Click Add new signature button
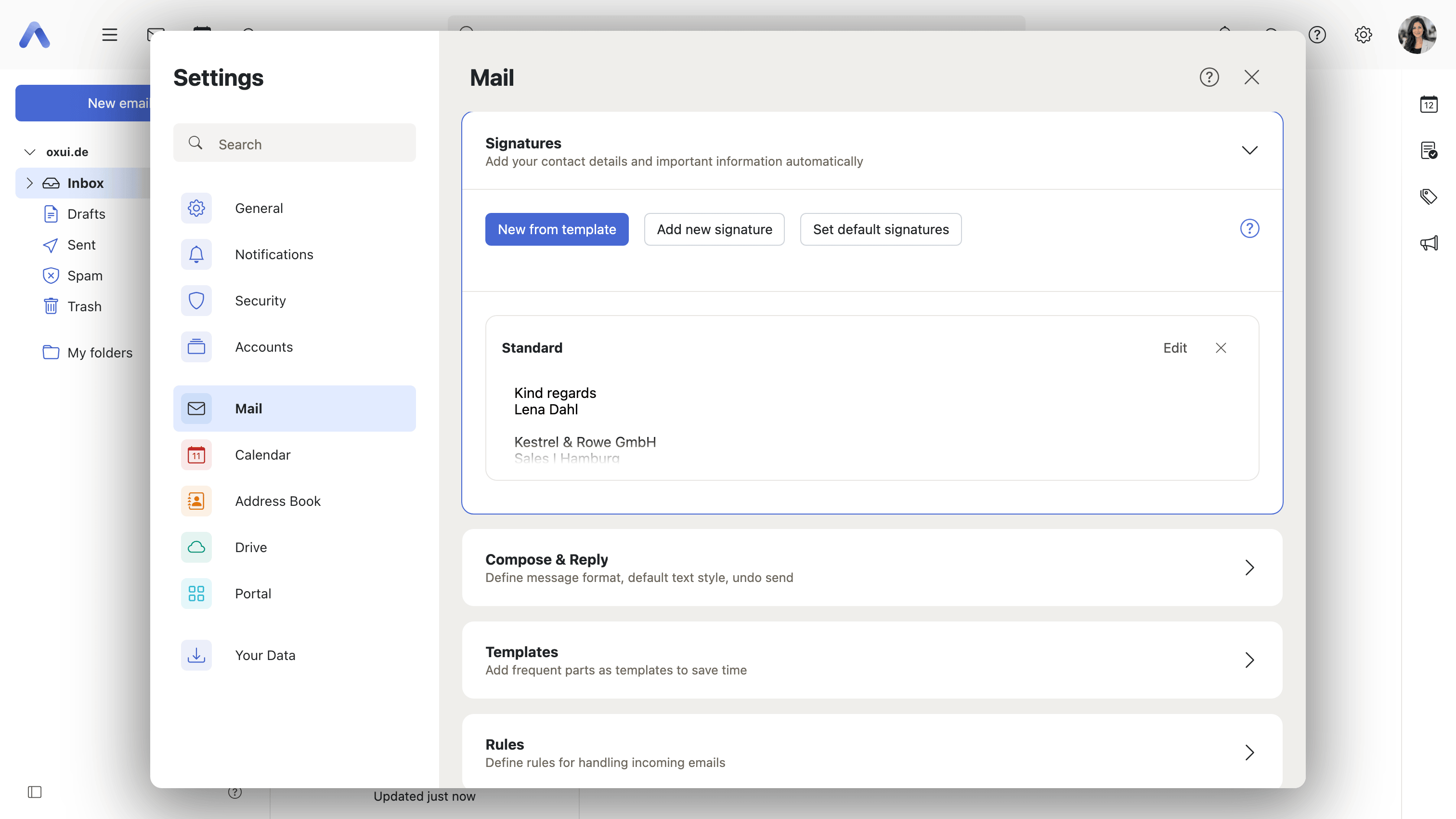The height and width of the screenshot is (819, 1456). click(x=714, y=229)
